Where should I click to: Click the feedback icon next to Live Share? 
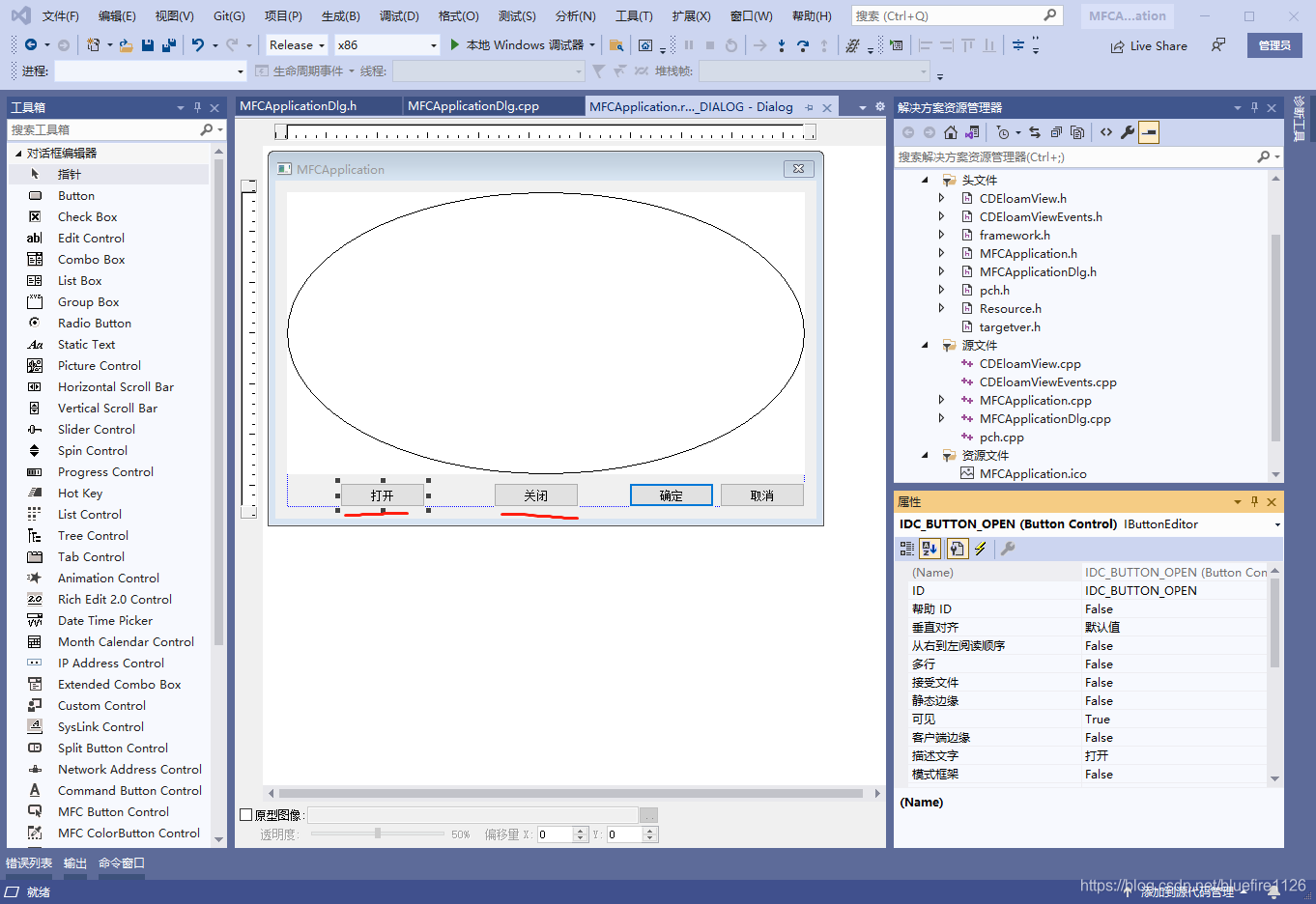point(1218,45)
